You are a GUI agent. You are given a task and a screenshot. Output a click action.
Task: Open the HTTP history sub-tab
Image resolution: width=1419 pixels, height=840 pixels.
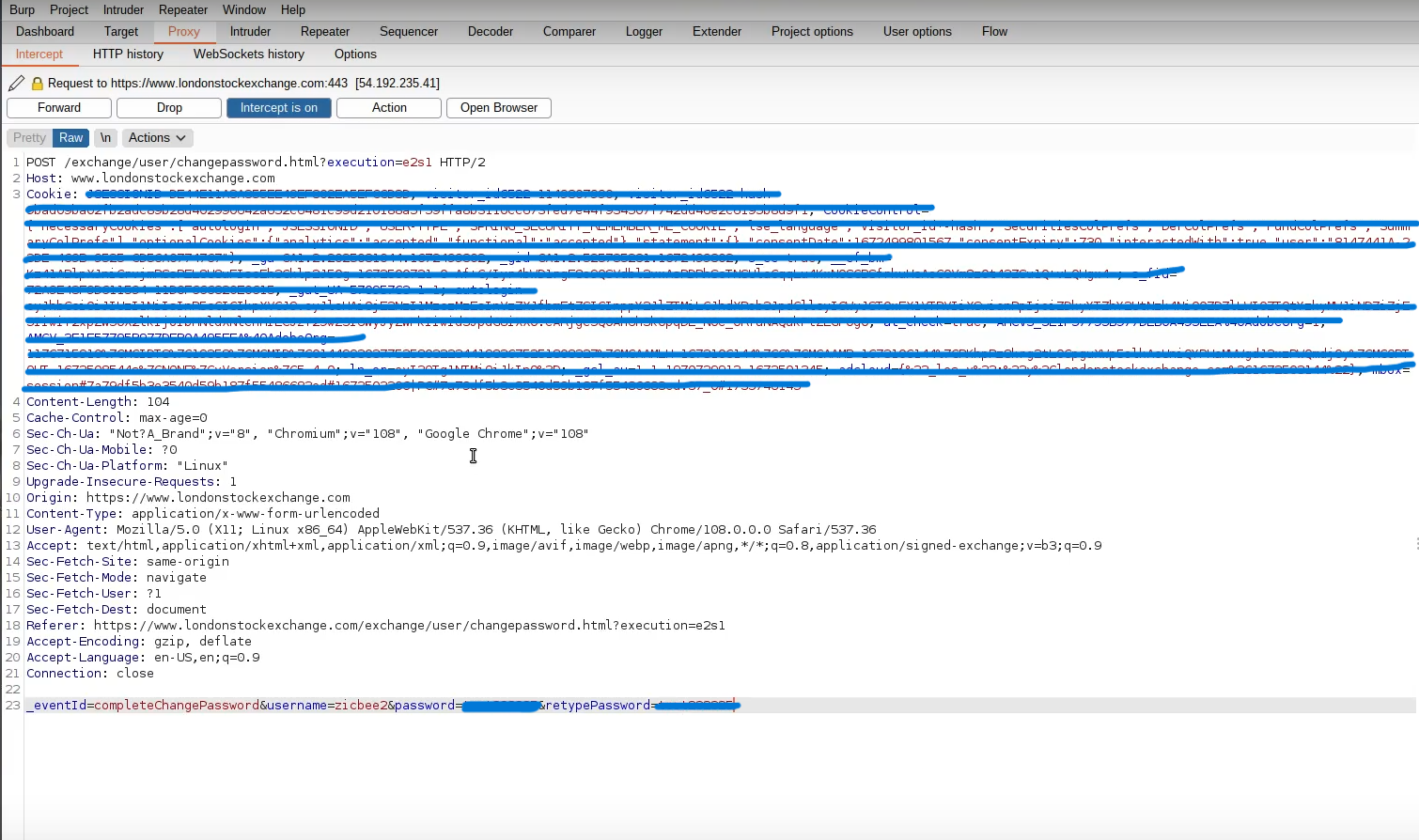coord(128,54)
